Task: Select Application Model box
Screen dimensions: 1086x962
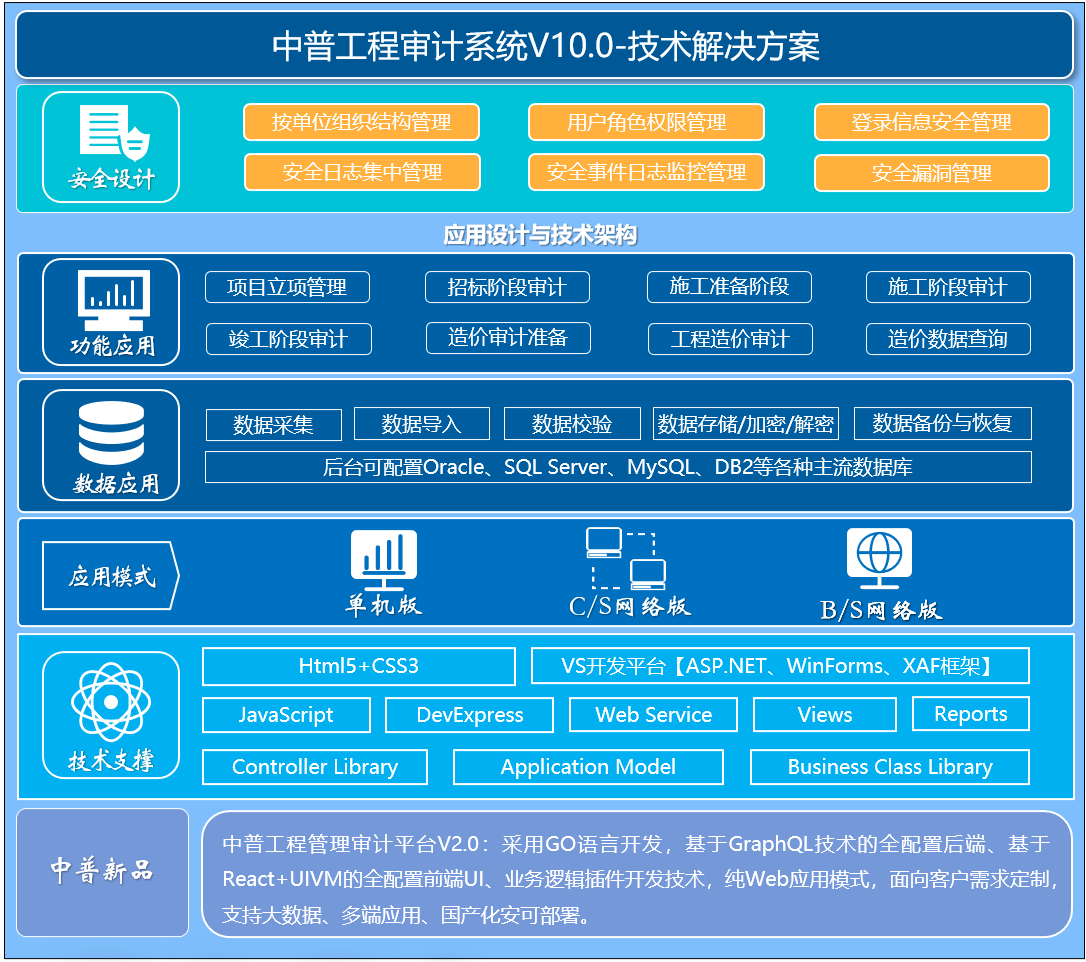Action: click(x=588, y=767)
